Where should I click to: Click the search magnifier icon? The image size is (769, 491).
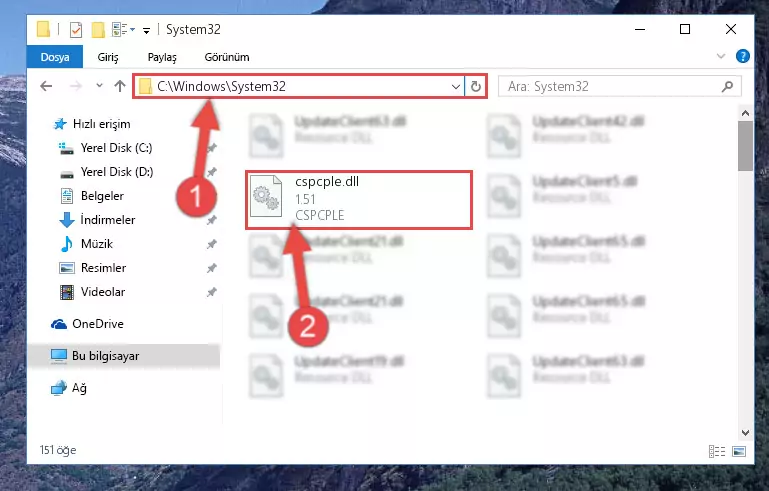click(x=727, y=87)
